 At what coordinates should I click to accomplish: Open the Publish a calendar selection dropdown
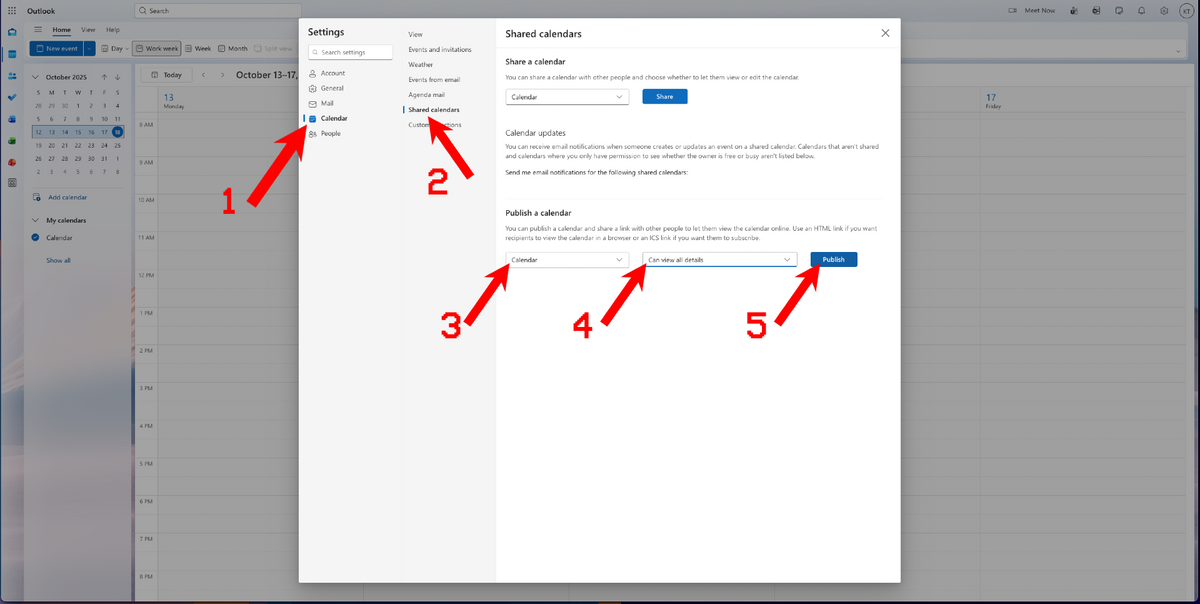click(x=567, y=260)
